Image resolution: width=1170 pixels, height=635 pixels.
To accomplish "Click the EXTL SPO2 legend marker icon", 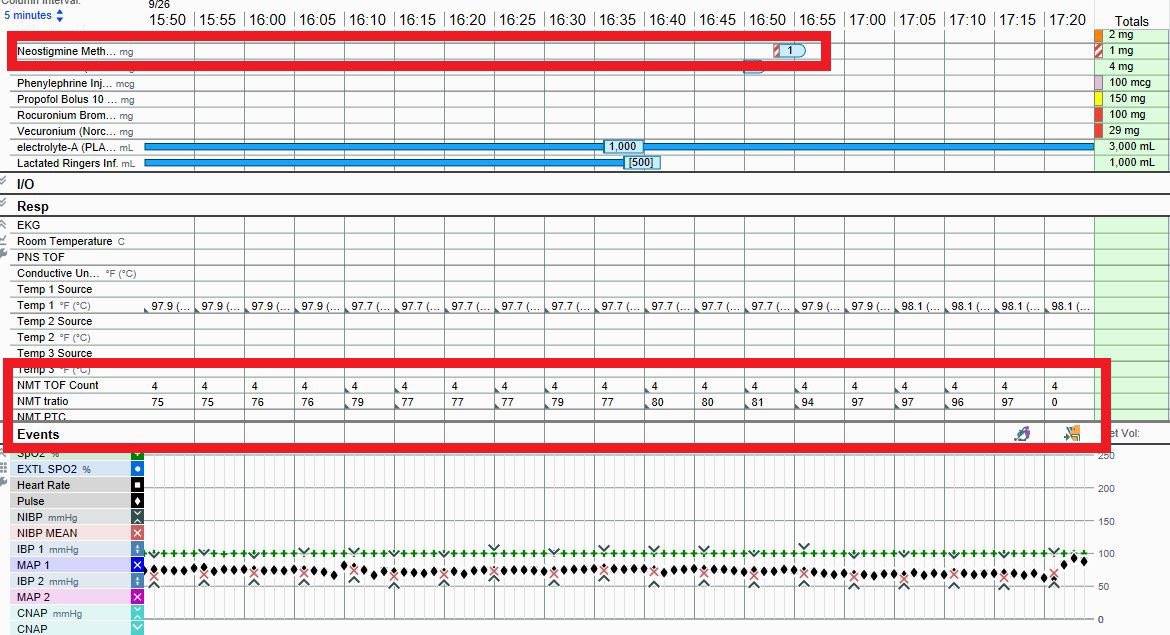I will (x=137, y=469).
